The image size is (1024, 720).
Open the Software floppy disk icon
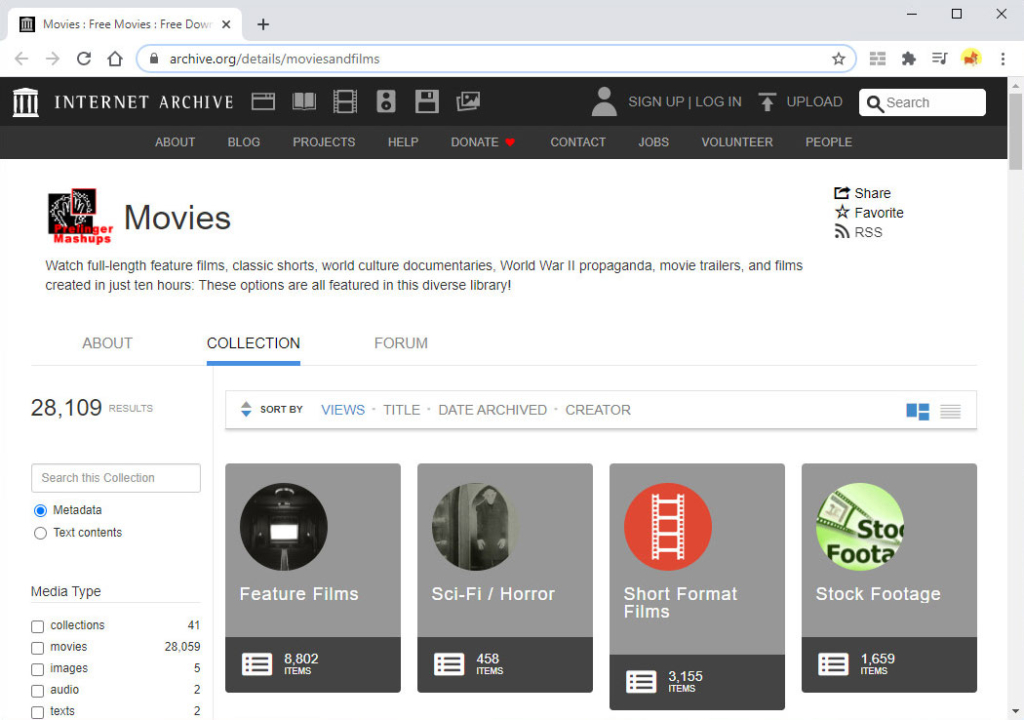point(426,101)
